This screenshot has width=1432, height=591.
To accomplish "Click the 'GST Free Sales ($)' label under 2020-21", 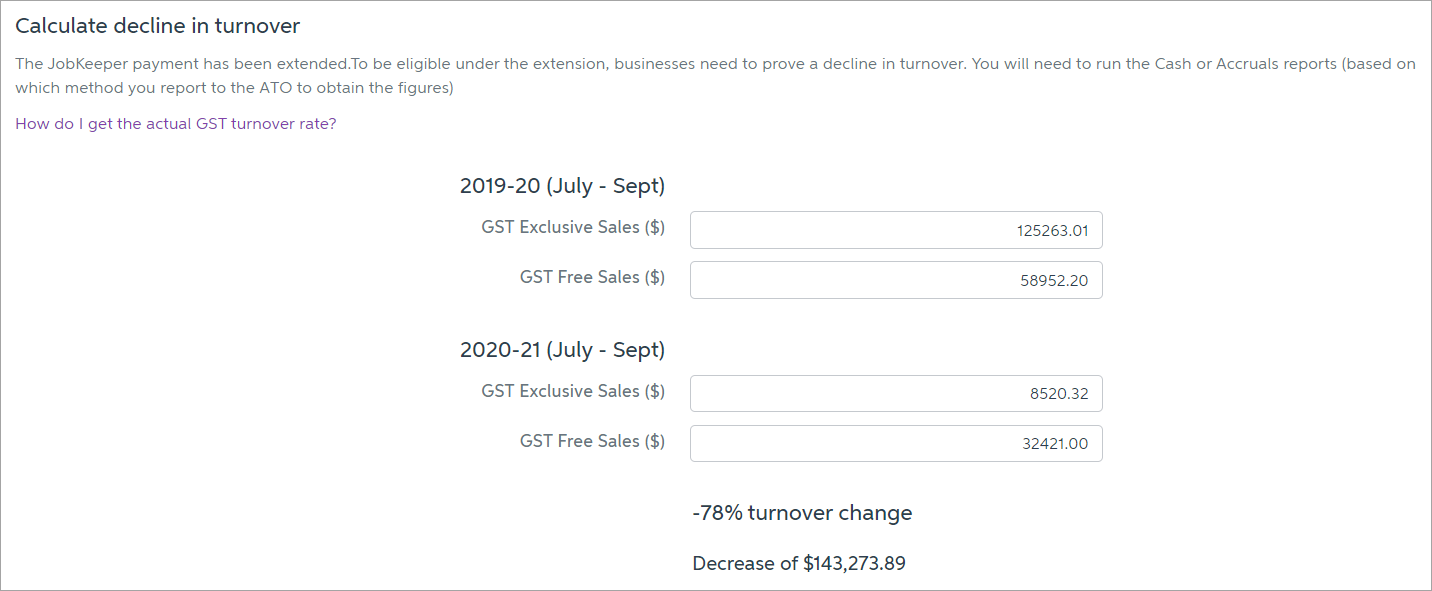I will coord(592,441).
